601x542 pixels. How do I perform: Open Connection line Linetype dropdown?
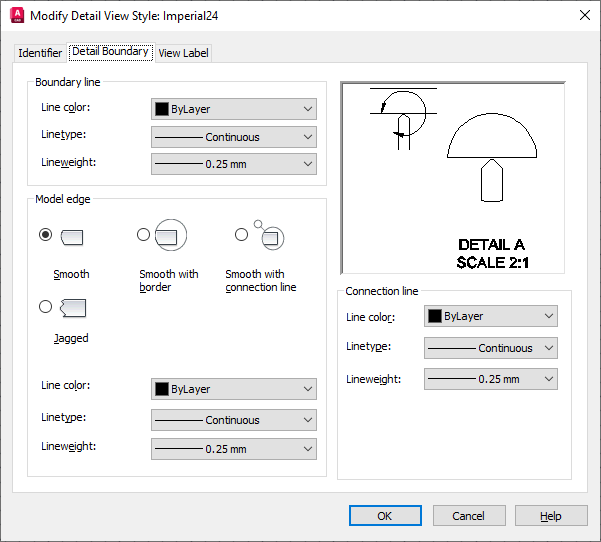pyautogui.click(x=491, y=348)
